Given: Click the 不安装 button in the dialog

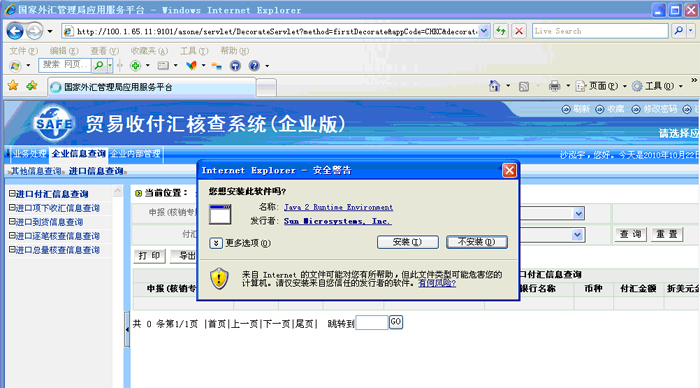Looking at the screenshot, I should coord(477,242).
